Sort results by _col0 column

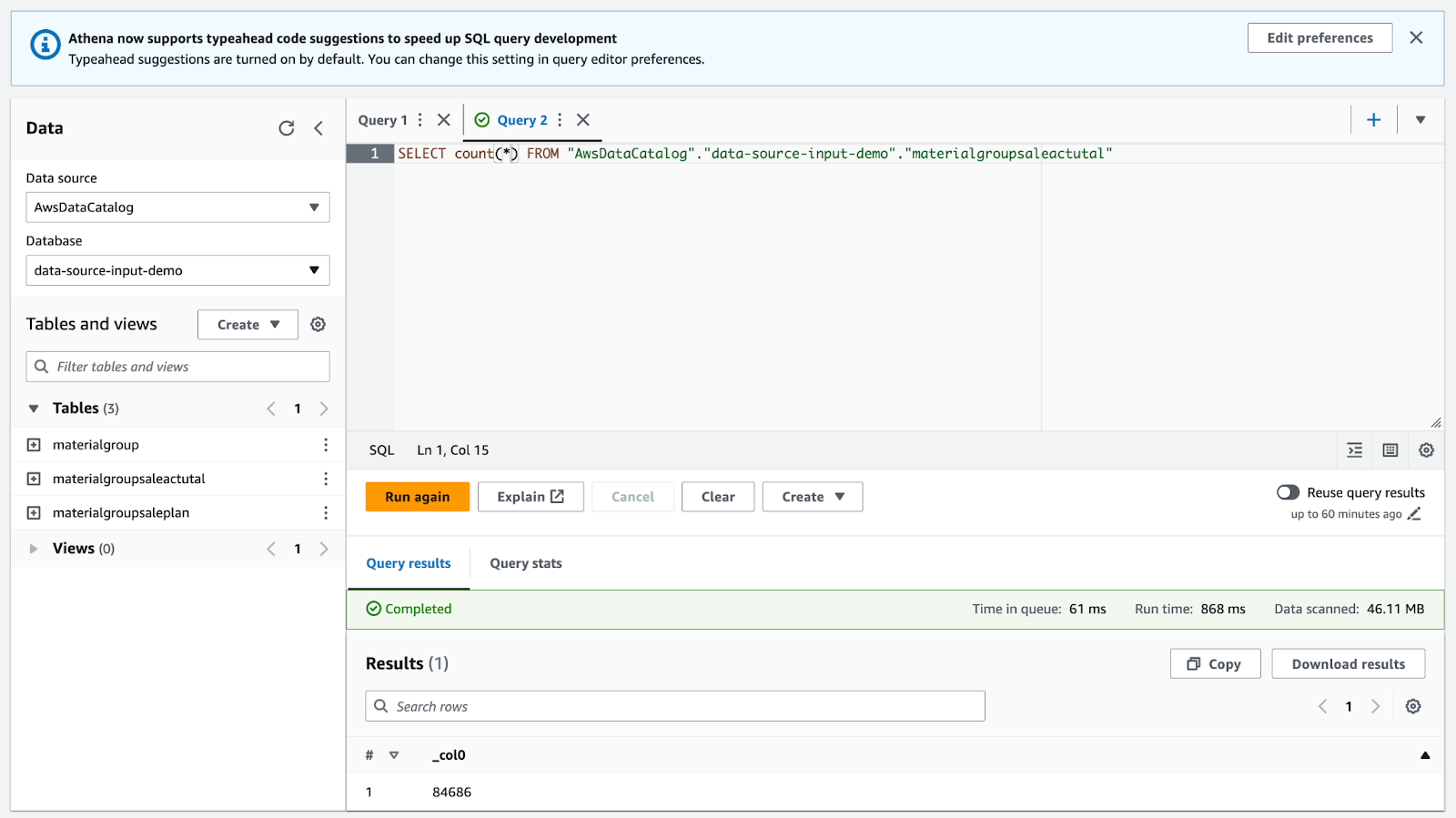pos(449,755)
